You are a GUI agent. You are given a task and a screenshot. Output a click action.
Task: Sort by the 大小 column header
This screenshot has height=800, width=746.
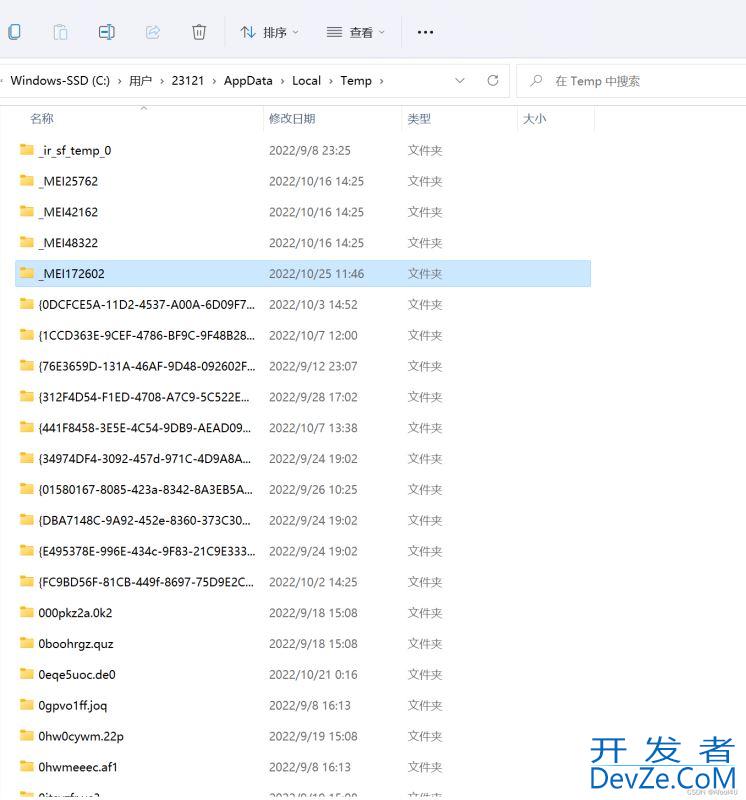point(534,118)
